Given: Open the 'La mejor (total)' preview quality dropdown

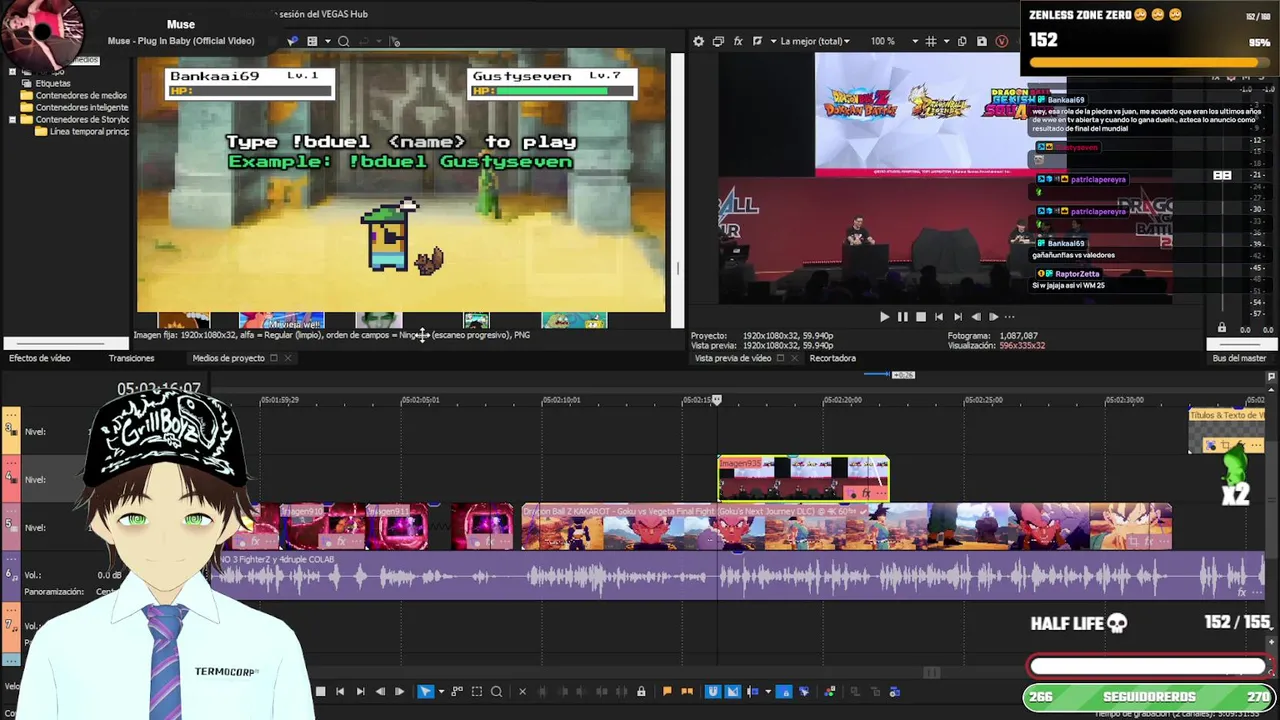Looking at the screenshot, I should pyautogui.click(x=815, y=41).
